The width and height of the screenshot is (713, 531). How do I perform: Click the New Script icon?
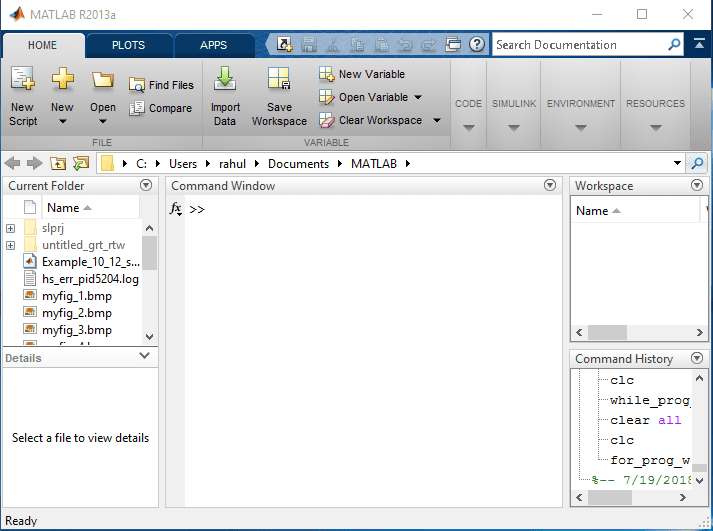(22, 80)
